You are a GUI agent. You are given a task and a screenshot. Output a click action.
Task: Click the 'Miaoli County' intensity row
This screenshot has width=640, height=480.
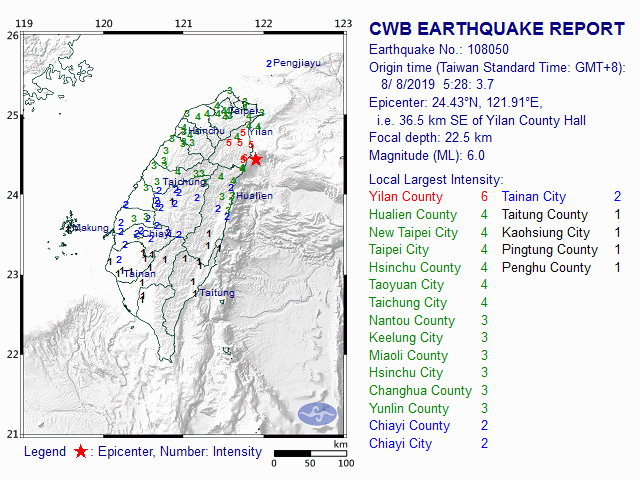click(x=428, y=356)
